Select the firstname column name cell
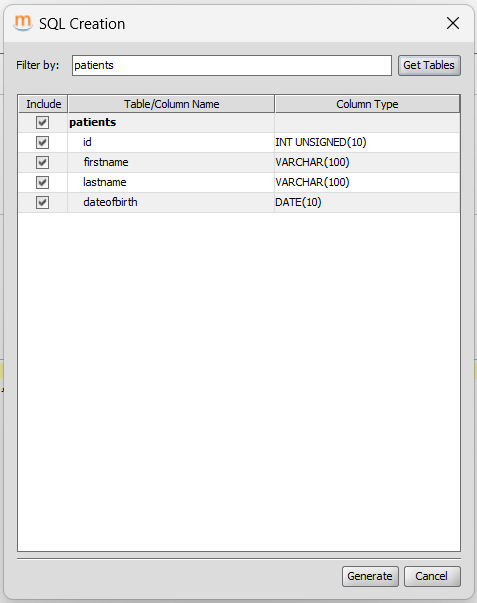The height and width of the screenshot is (603, 477). 171,163
